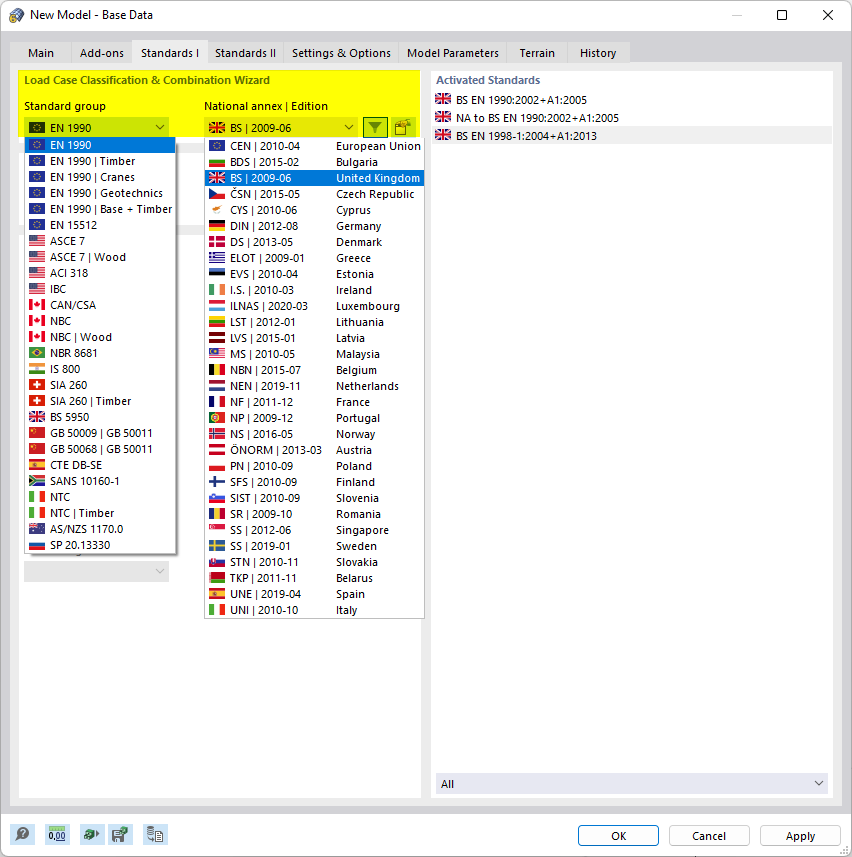The height and width of the screenshot is (857, 852).
Task: Collapse the Standard group EN 1990 dropdown
Action: point(96,127)
